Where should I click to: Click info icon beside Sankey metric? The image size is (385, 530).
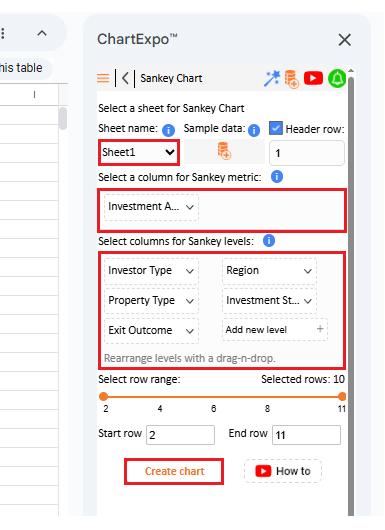click(x=276, y=177)
